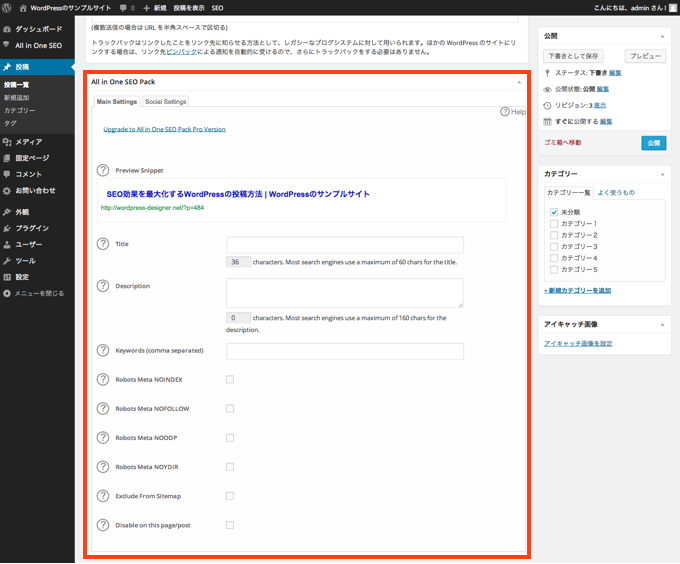Click the ゴミ箱へ移動 link
Screen dimensions: 680x564
[562, 142]
